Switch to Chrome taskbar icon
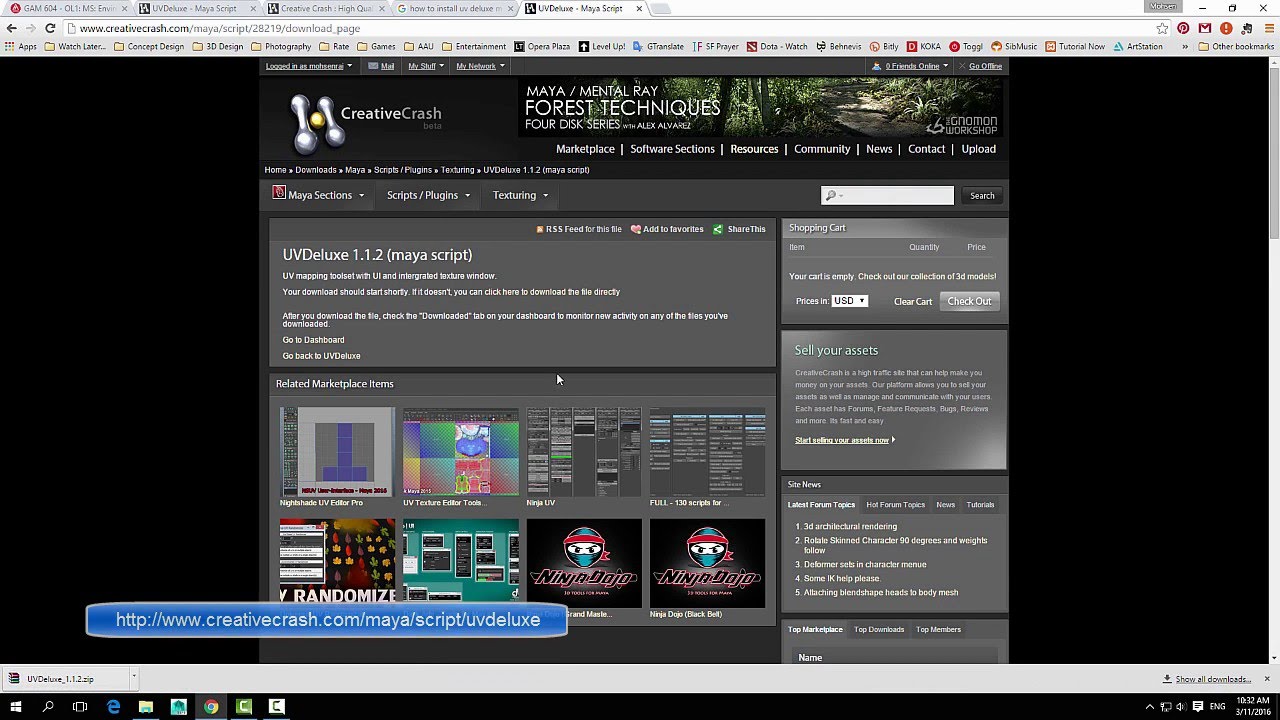This screenshot has width=1280, height=720. click(x=211, y=707)
